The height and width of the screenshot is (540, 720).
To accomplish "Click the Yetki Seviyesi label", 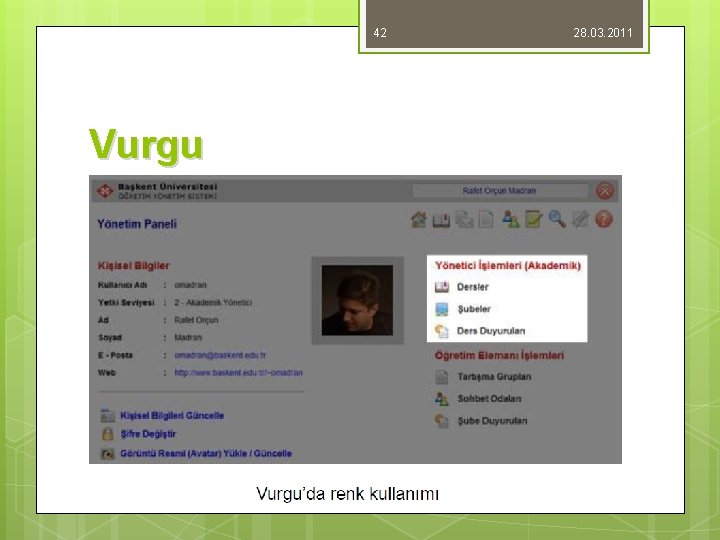I will 126,303.
